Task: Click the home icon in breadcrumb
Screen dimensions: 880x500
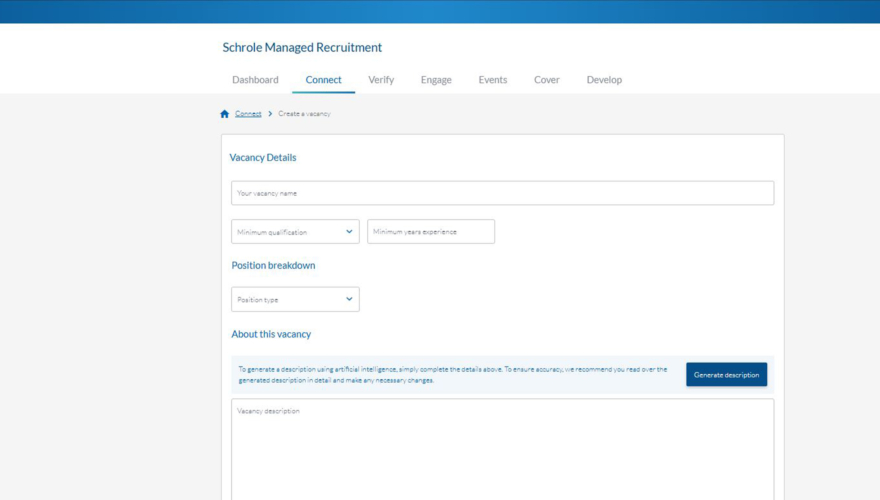Action: coord(225,114)
